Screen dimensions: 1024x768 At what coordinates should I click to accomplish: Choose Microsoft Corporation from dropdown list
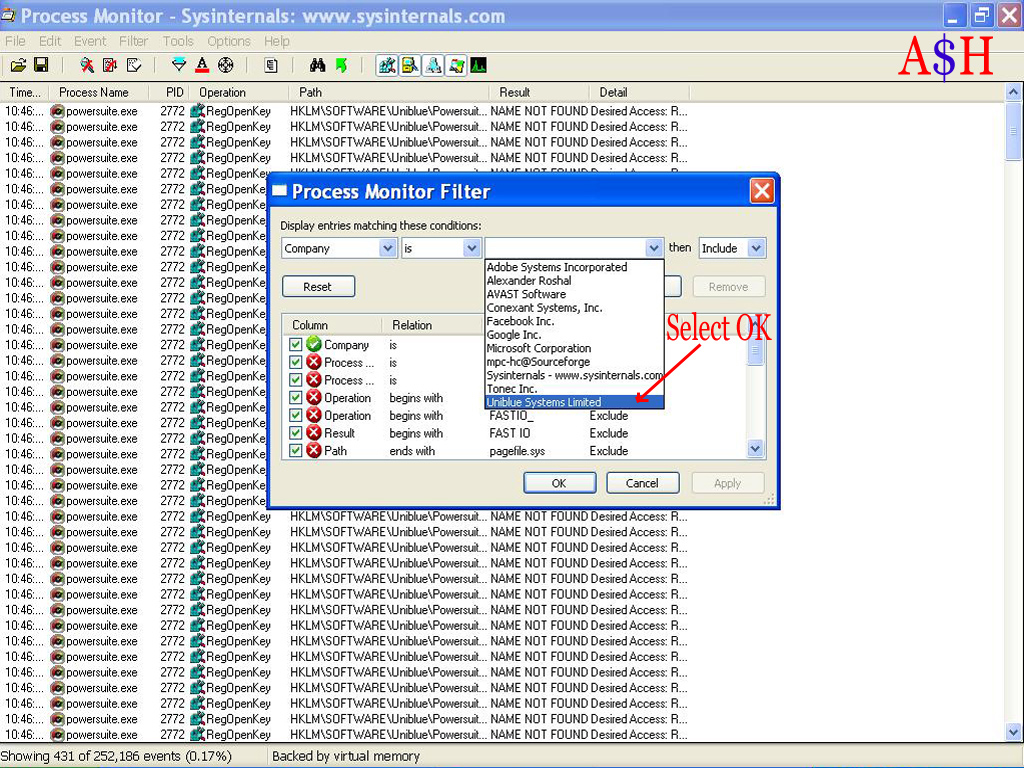click(574, 348)
